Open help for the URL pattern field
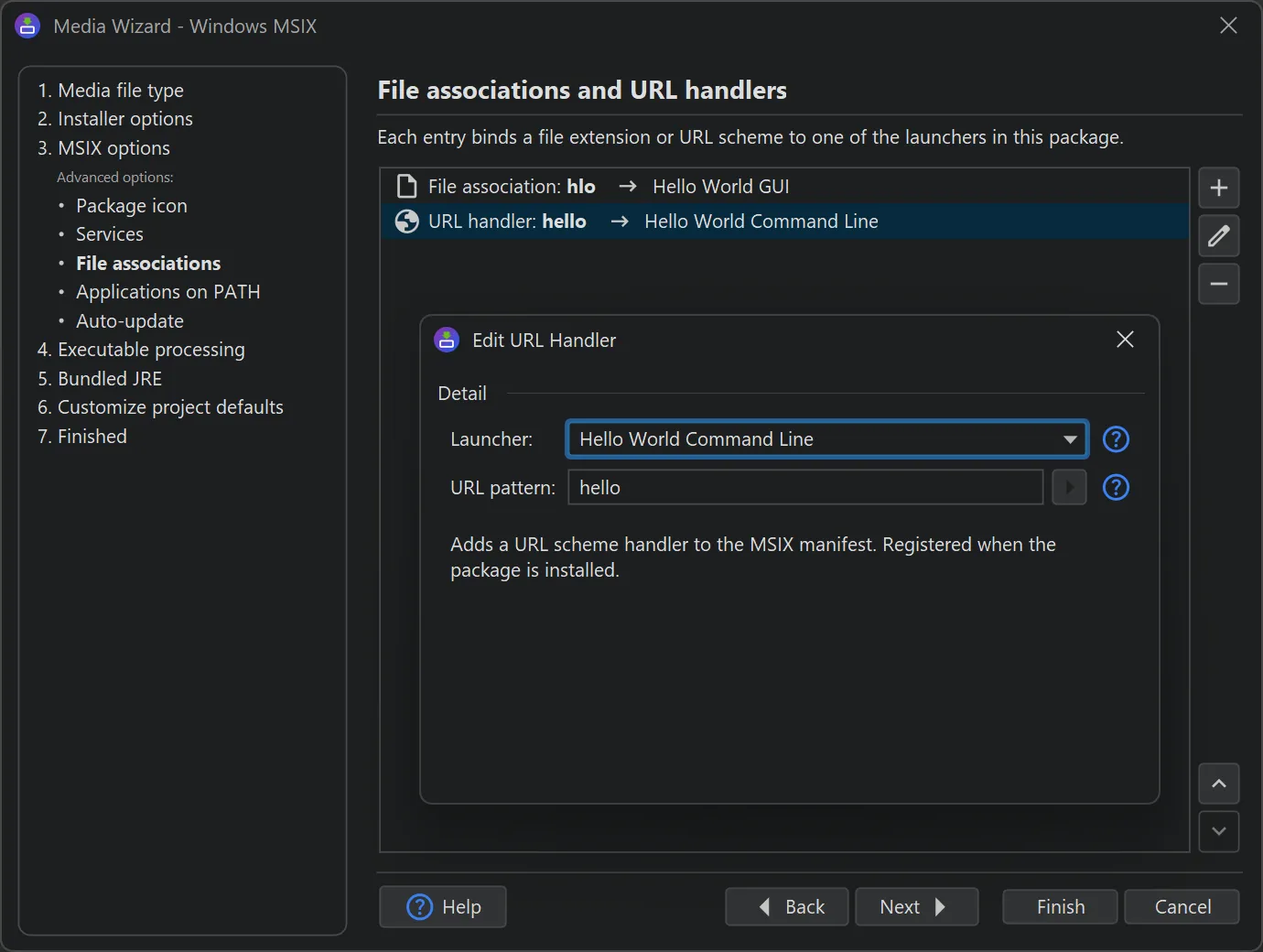Image resolution: width=1263 pixels, height=952 pixels. 1116,487
